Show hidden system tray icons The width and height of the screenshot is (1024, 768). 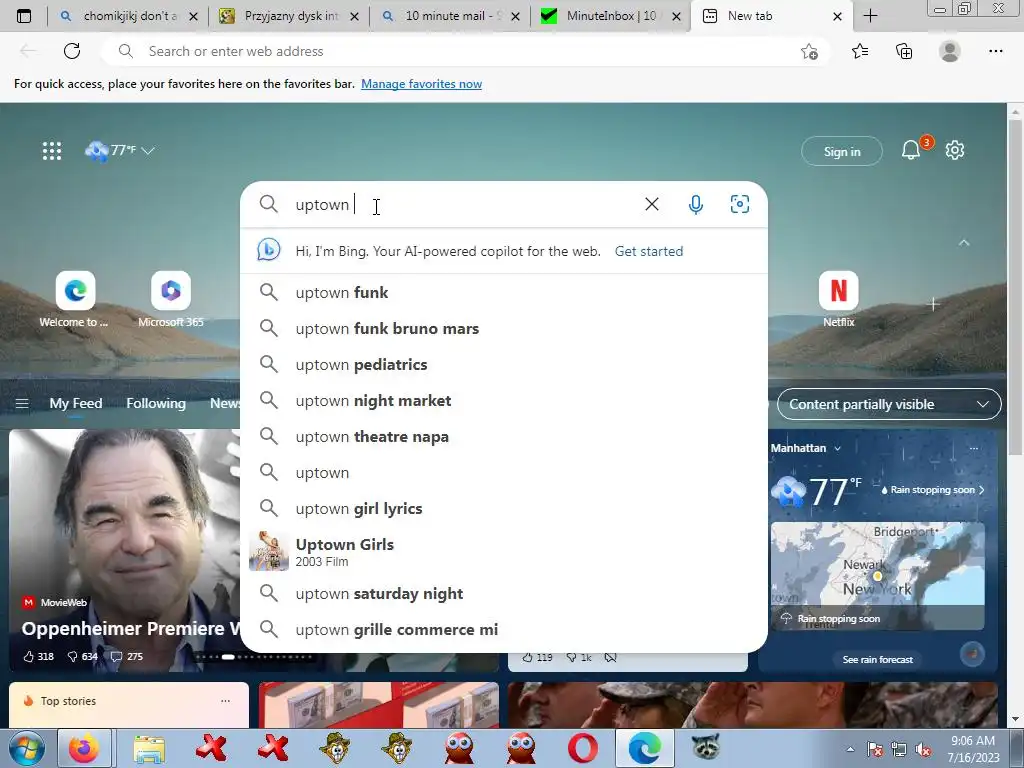pos(850,750)
